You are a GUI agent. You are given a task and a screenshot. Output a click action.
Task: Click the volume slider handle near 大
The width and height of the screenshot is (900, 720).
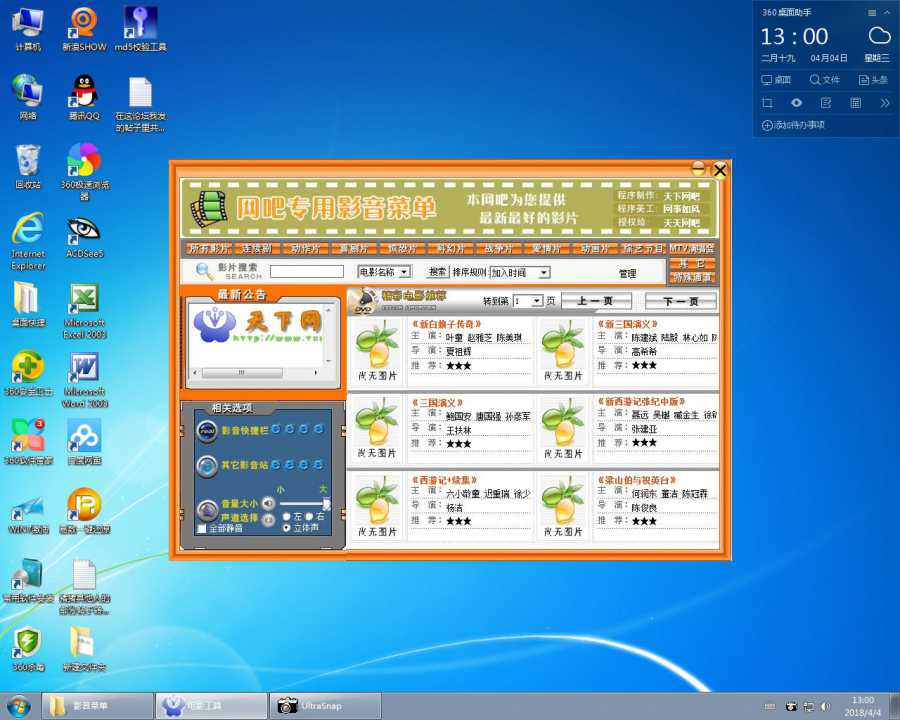[x=325, y=504]
